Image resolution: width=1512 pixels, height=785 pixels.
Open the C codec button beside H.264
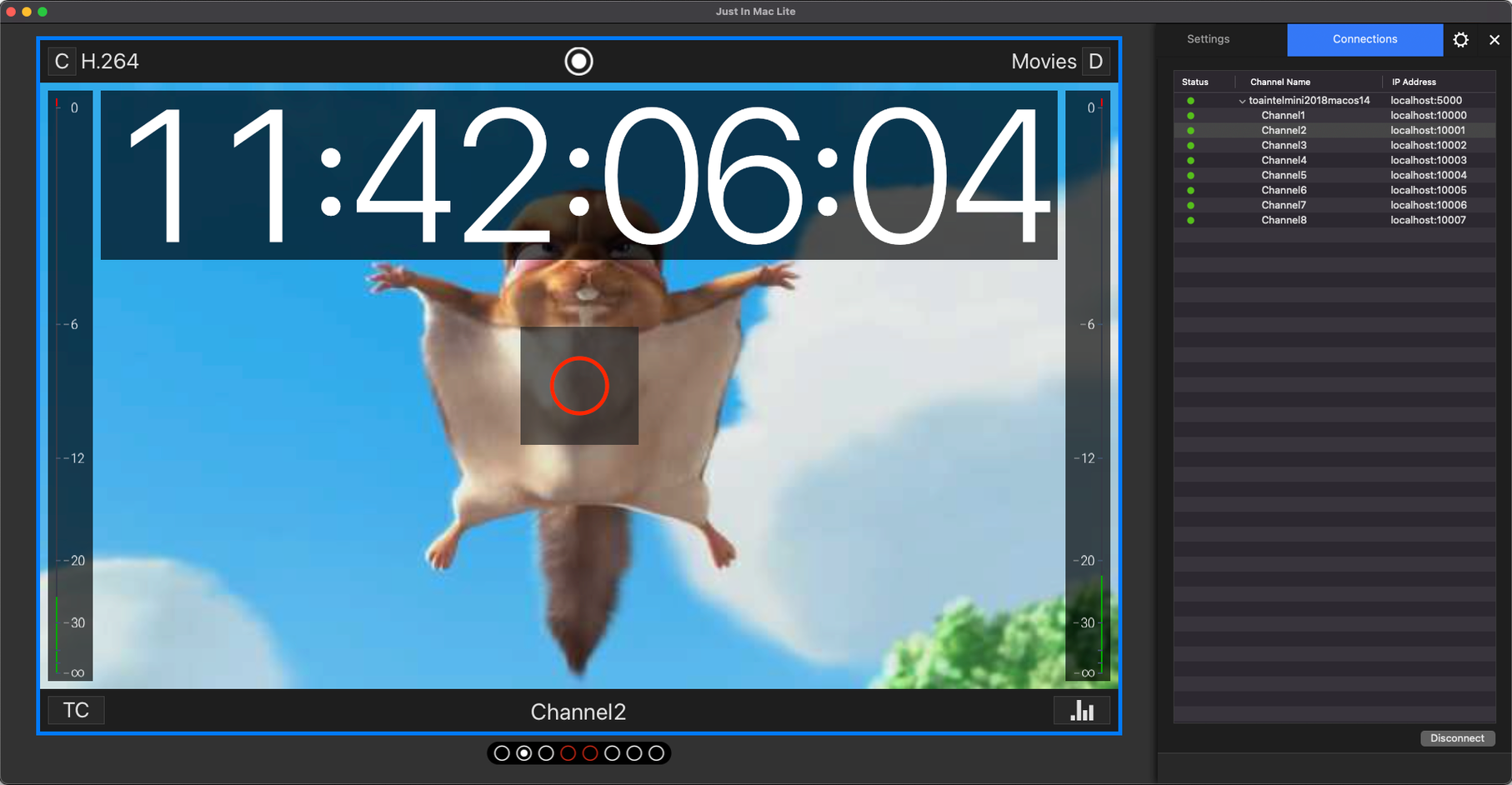click(x=62, y=61)
